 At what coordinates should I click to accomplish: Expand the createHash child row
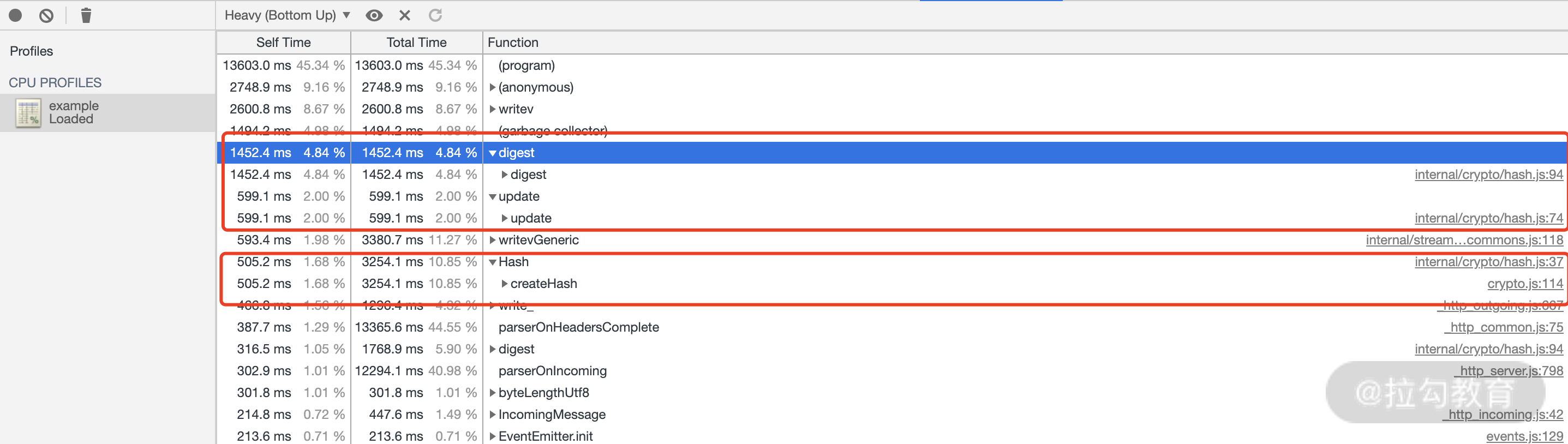pos(505,284)
